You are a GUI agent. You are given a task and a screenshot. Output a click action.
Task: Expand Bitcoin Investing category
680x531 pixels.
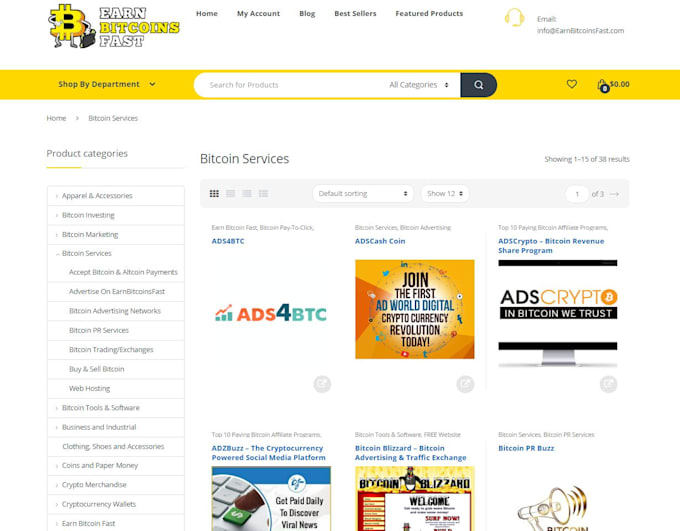[57, 216]
